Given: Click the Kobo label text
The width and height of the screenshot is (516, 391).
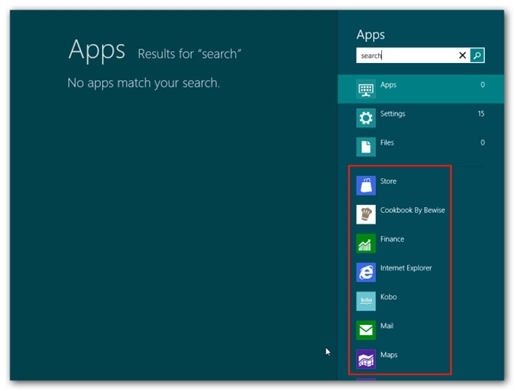Looking at the screenshot, I should [x=389, y=297].
